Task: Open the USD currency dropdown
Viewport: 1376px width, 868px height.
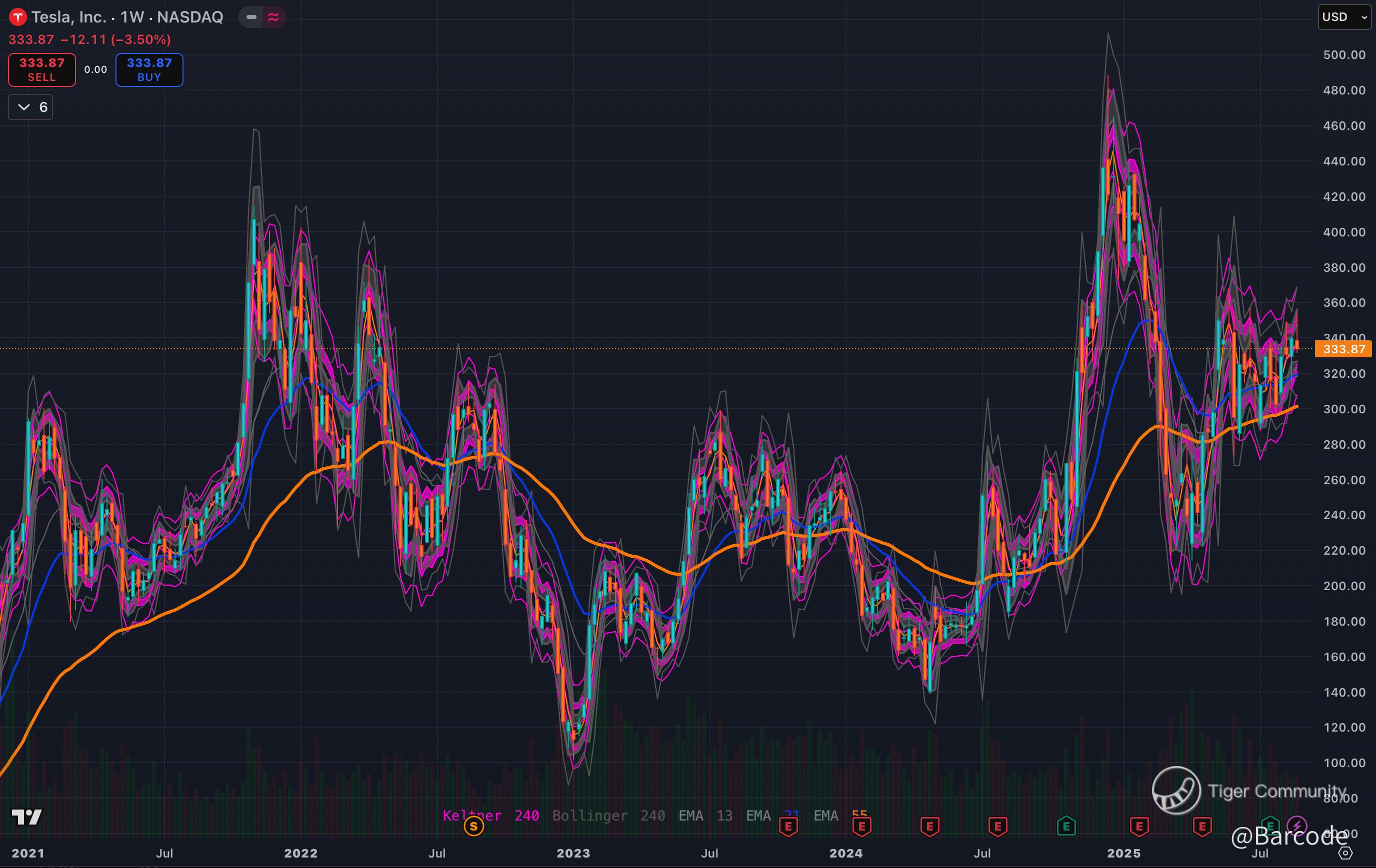Action: point(1344,17)
